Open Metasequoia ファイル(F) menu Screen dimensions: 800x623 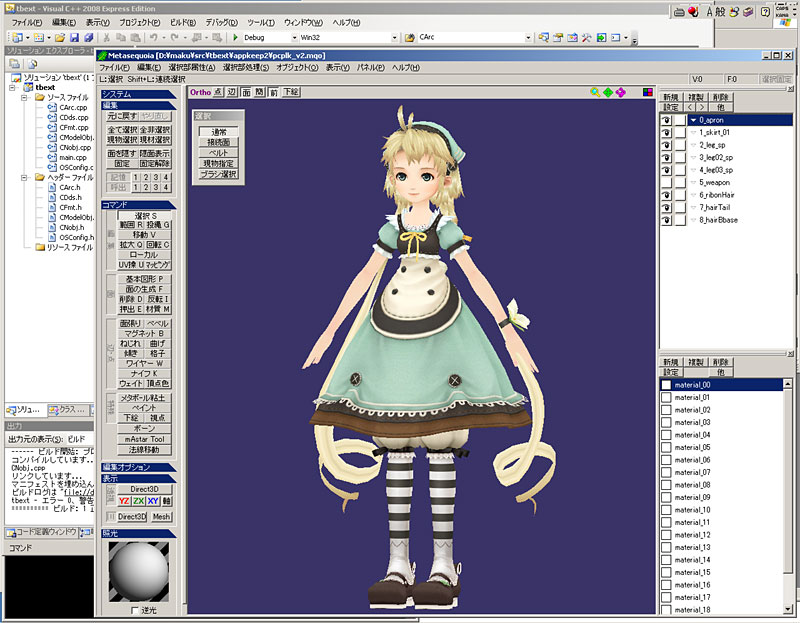(114, 68)
